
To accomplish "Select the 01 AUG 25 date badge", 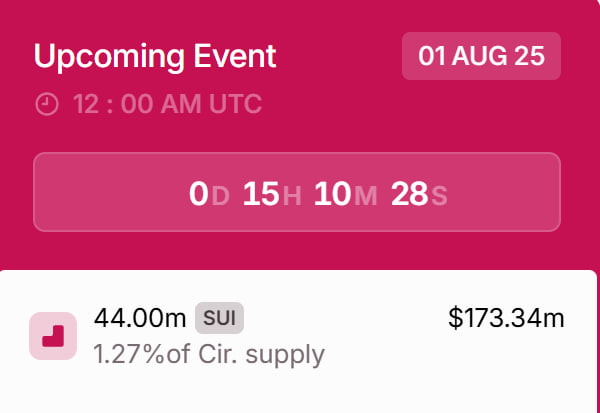I will click(481, 56).
